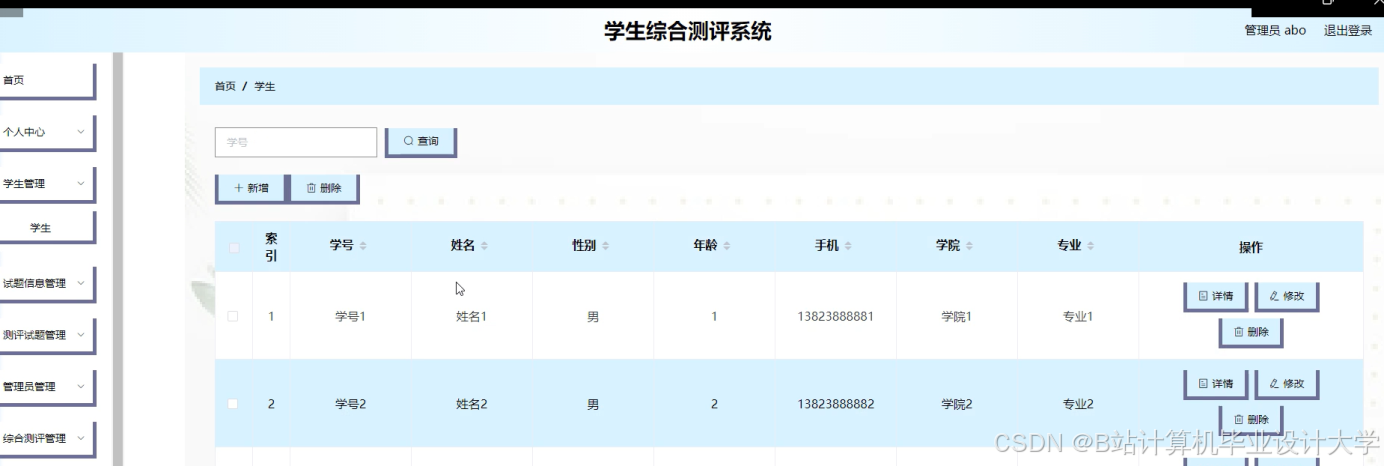Sort by the 学号 column arrows
1384x466 pixels.
(x=363, y=246)
